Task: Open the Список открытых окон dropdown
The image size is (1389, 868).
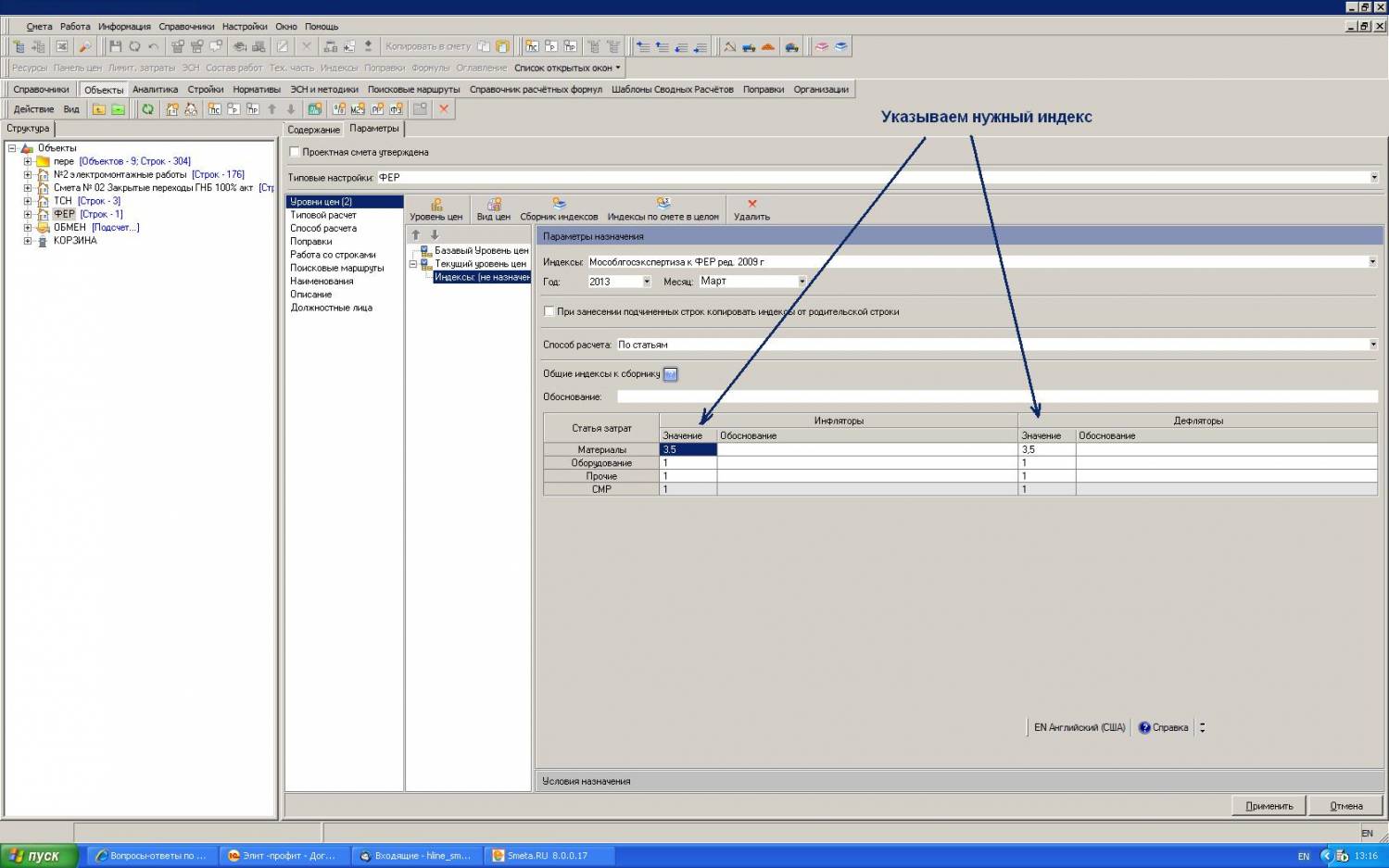Action: click(568, 68)
